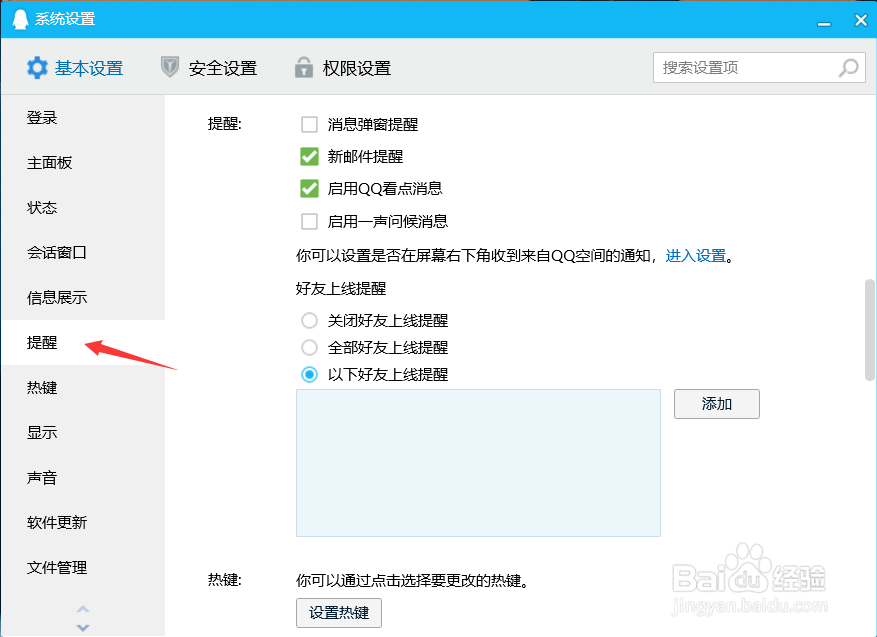Close the 系统设置 window

coord(861,20)
